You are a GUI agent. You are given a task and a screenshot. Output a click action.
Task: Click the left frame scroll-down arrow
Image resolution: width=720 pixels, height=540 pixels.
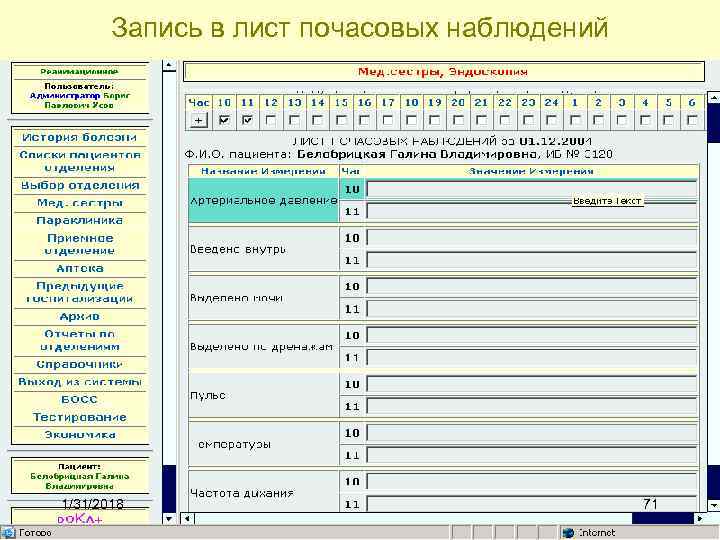pyautogui.click(x=169, y=519)
